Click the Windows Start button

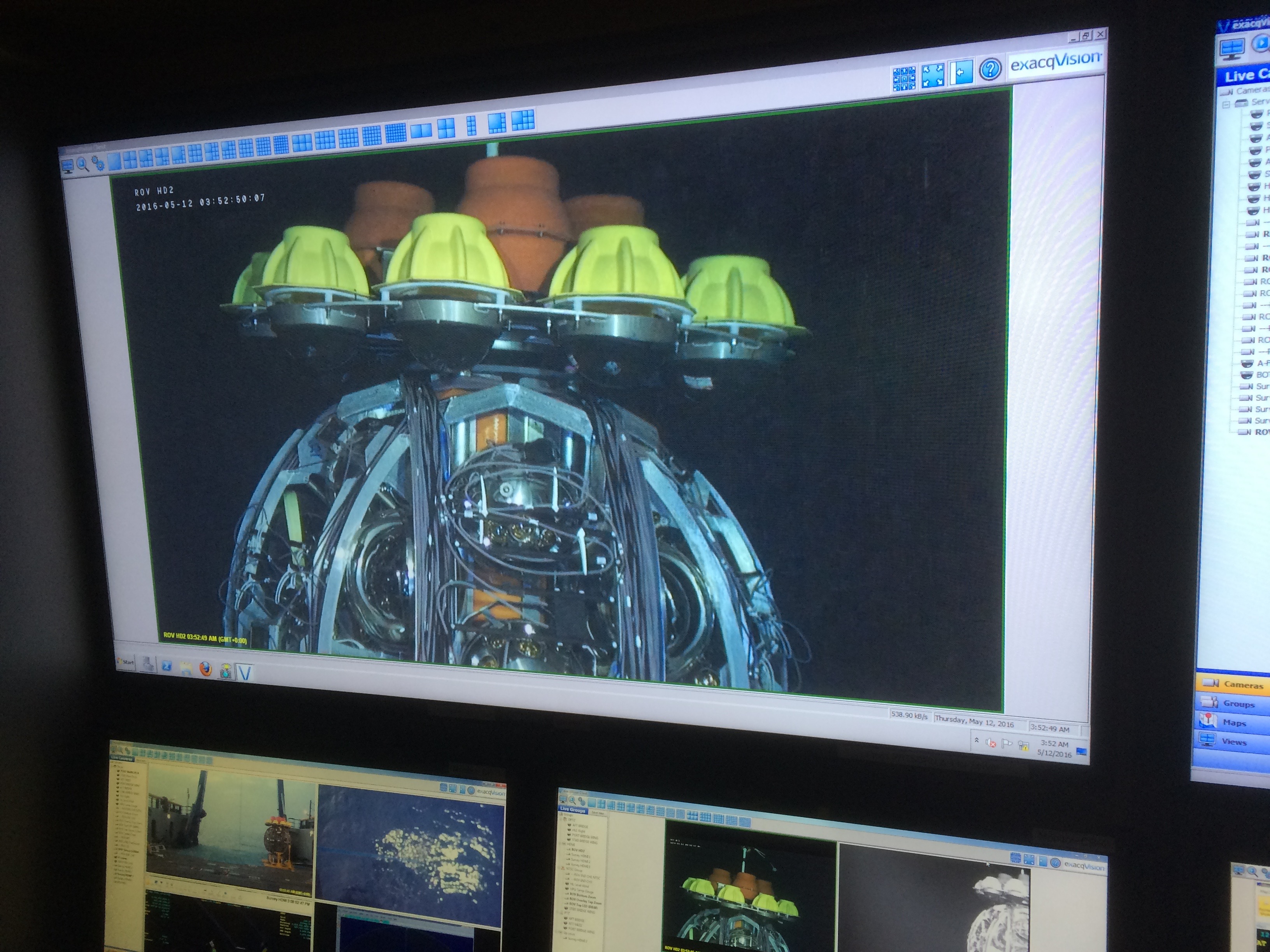pos(125,661)
